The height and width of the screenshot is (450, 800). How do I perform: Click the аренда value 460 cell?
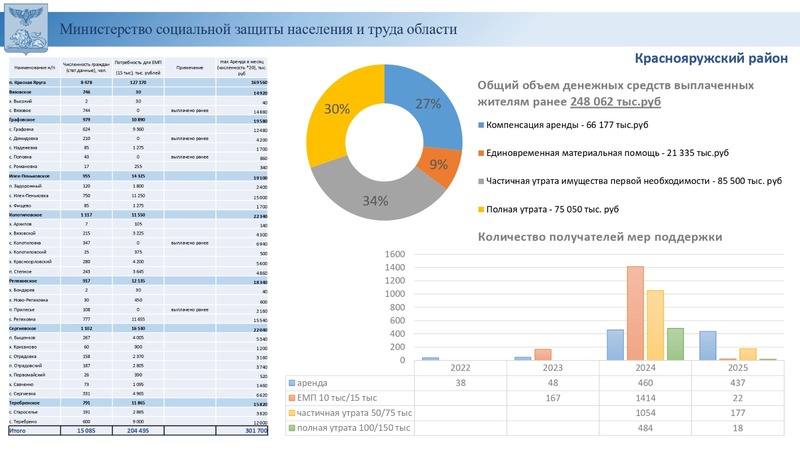(645, 383)
